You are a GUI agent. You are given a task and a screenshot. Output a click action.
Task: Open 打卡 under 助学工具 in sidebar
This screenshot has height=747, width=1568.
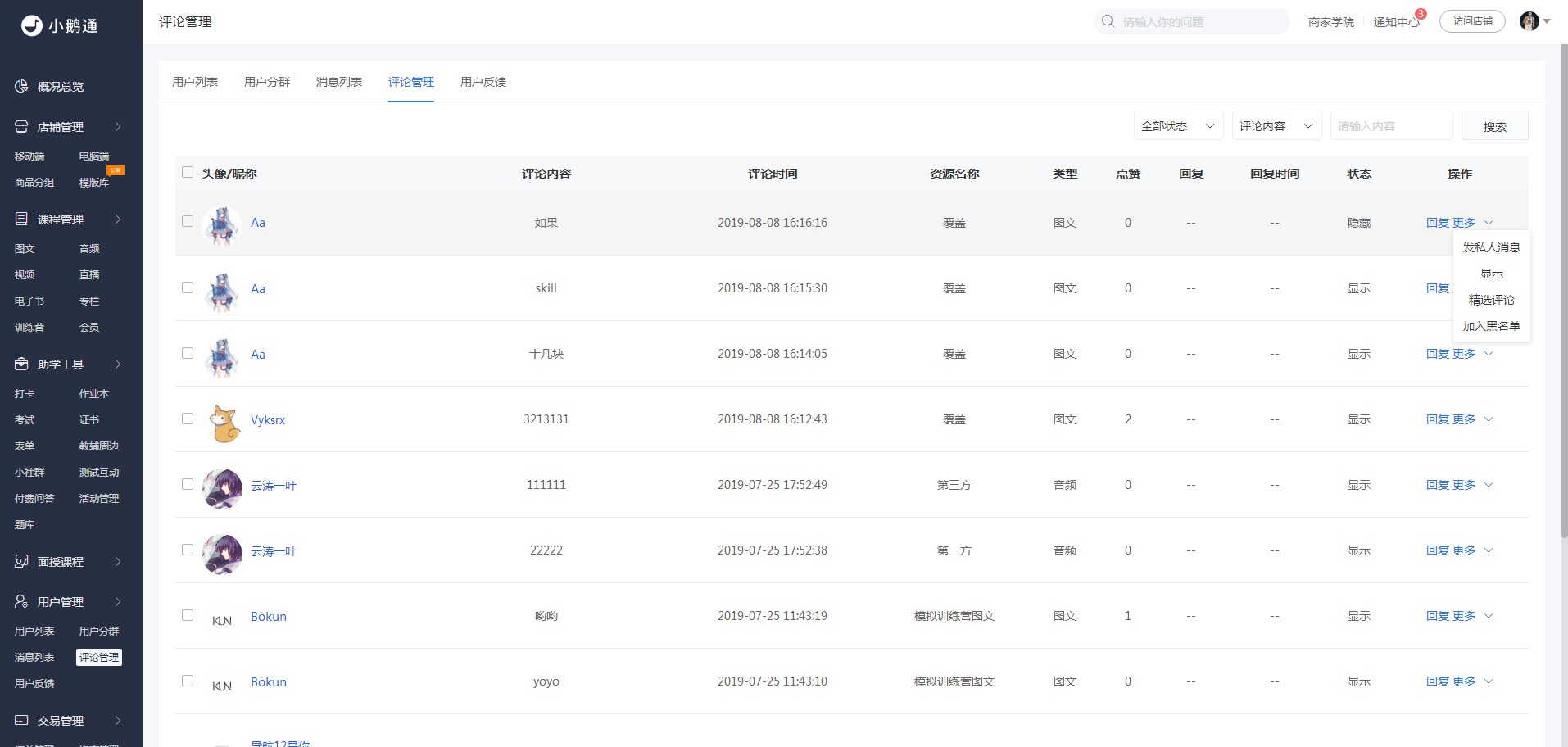[25, 394]
